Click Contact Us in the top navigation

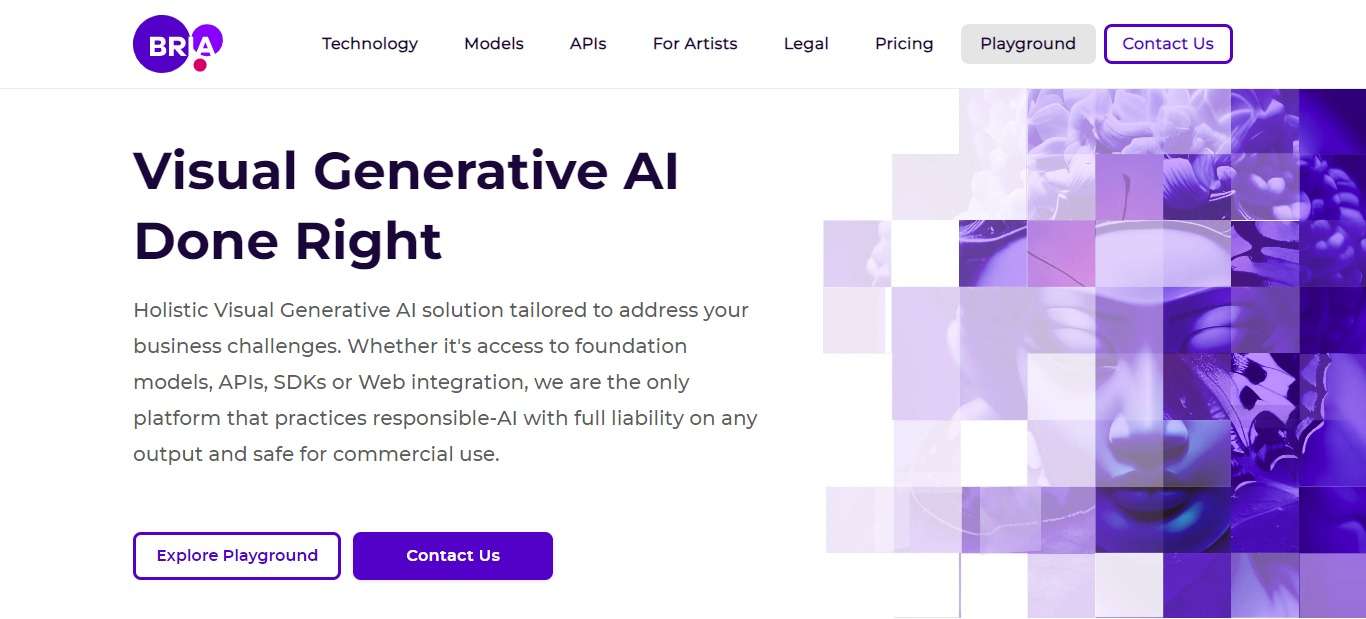coord(1167,43)
